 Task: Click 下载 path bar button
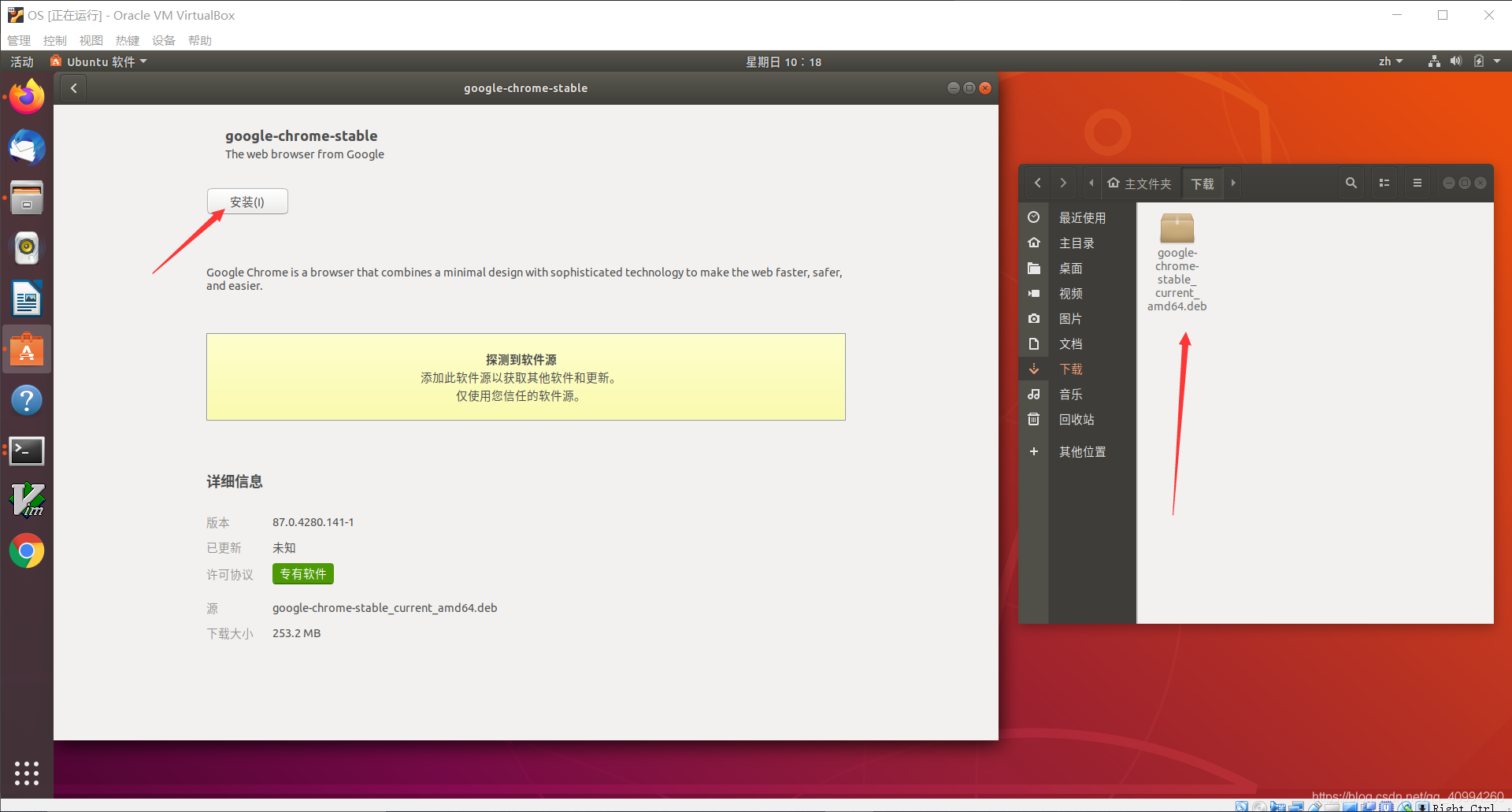click(x=1203, y=184)
